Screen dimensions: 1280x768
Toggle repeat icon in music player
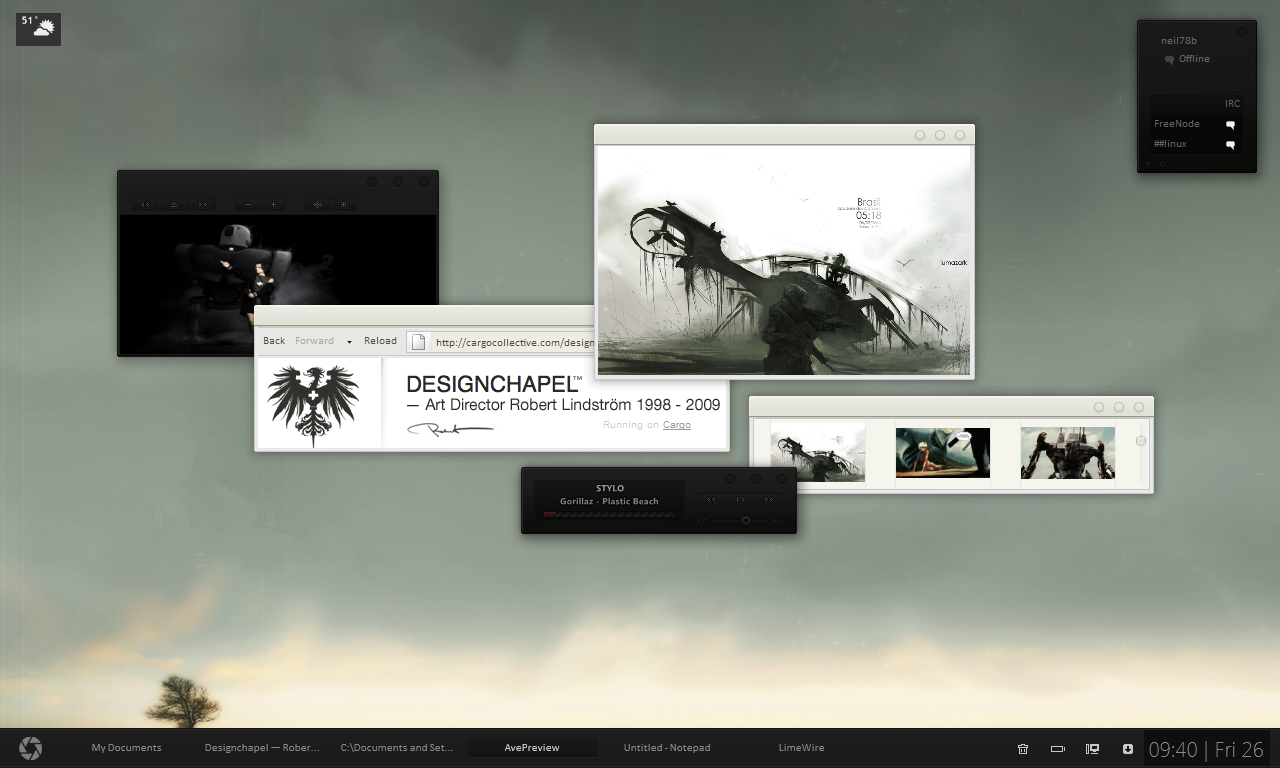point(702,520)
